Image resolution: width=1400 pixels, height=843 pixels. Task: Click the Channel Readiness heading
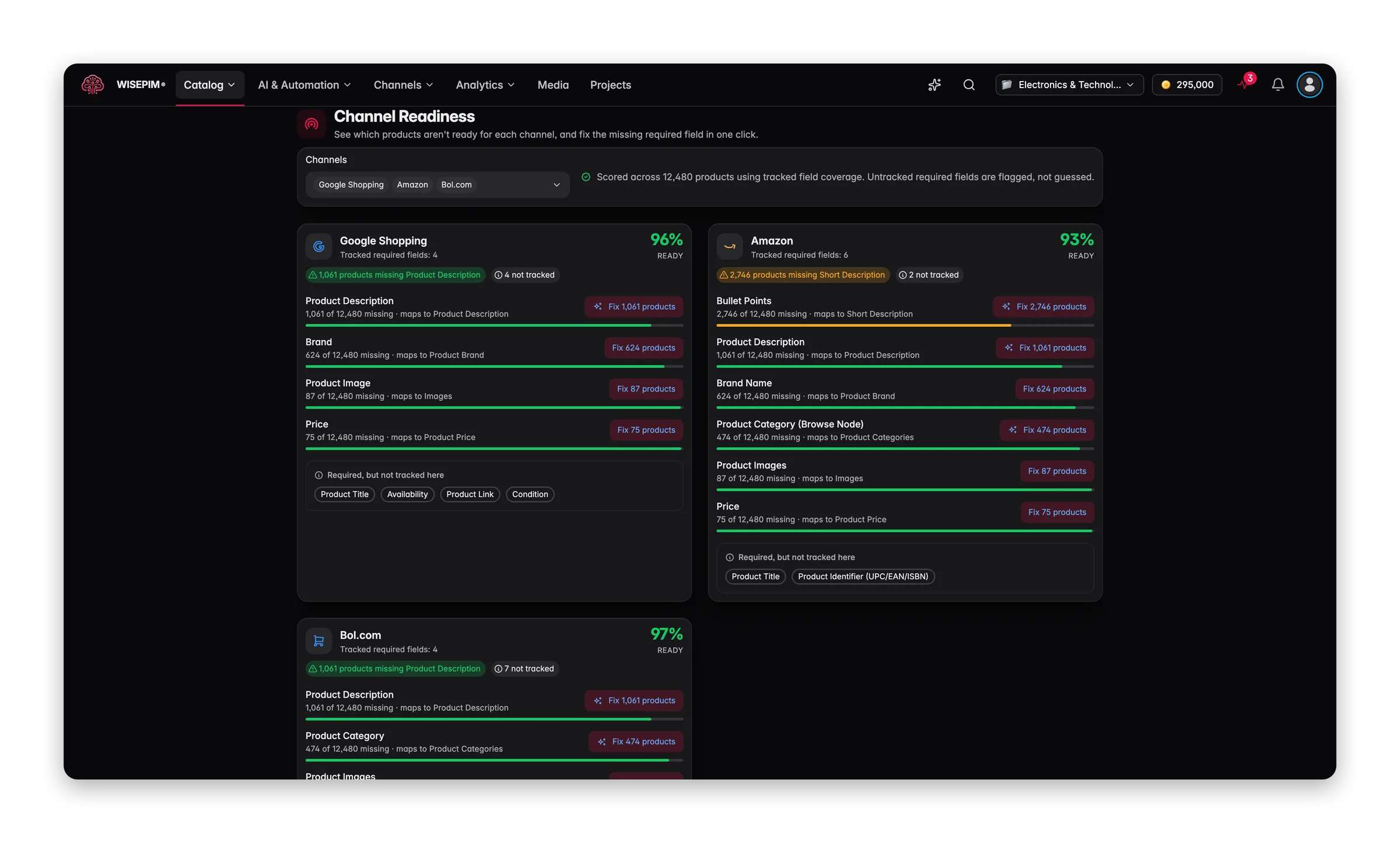[404, 117]
